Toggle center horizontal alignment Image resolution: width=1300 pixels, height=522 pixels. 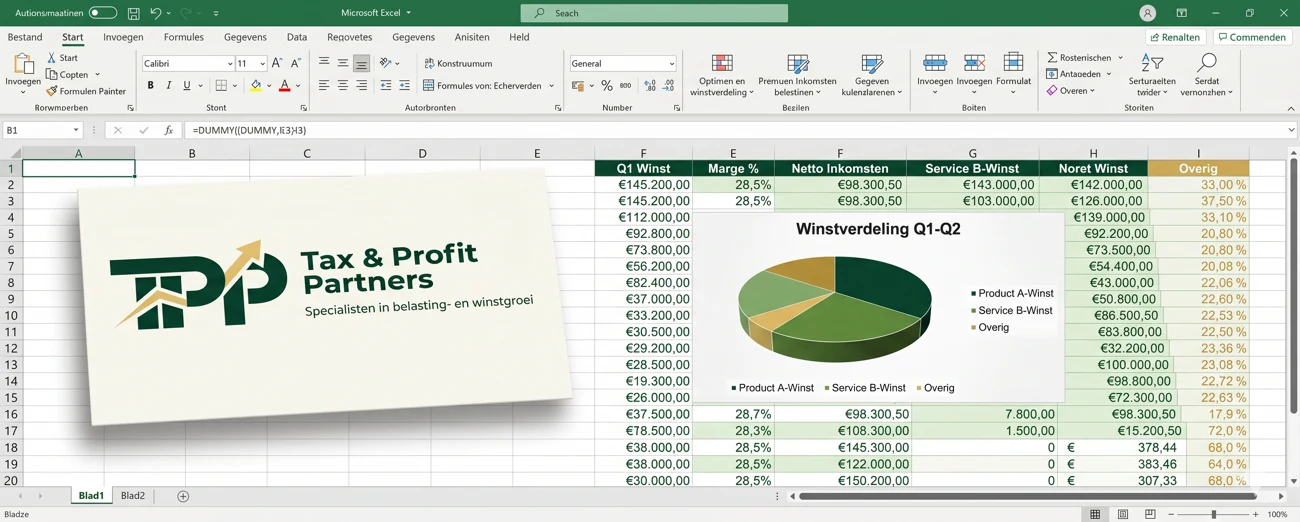pyautogui.click(x=342, y=86)
